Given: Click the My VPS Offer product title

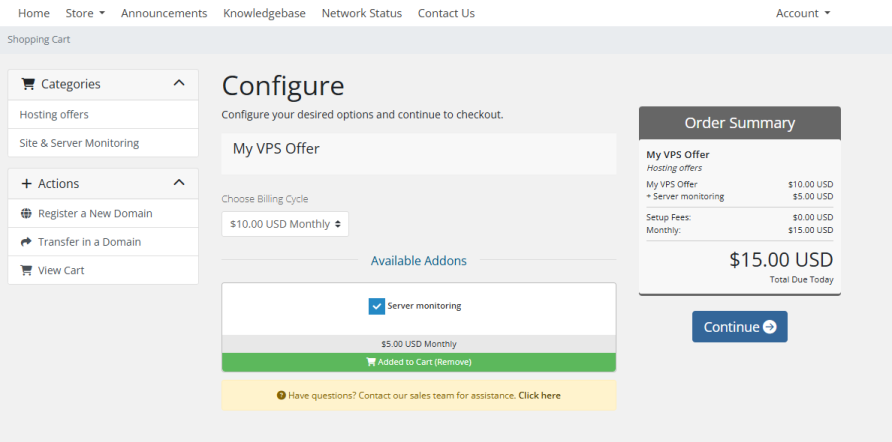Looking at the screenshot, I should (x=276, y=149).
